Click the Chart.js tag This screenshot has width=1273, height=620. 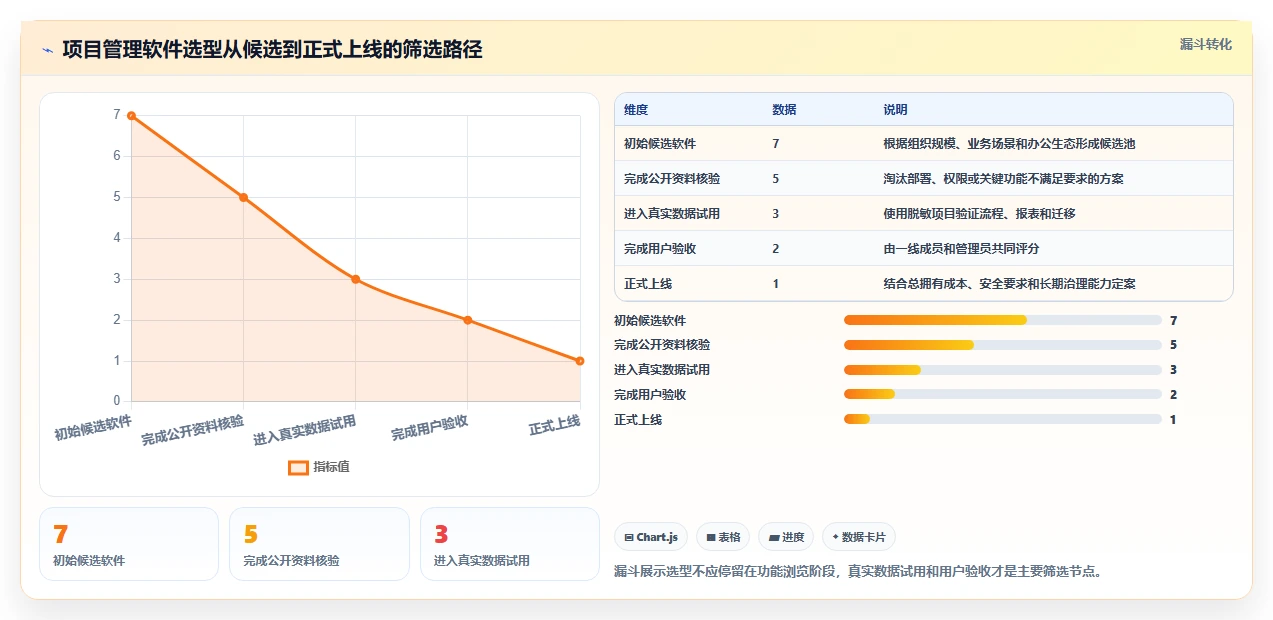(x=651, y=537)
